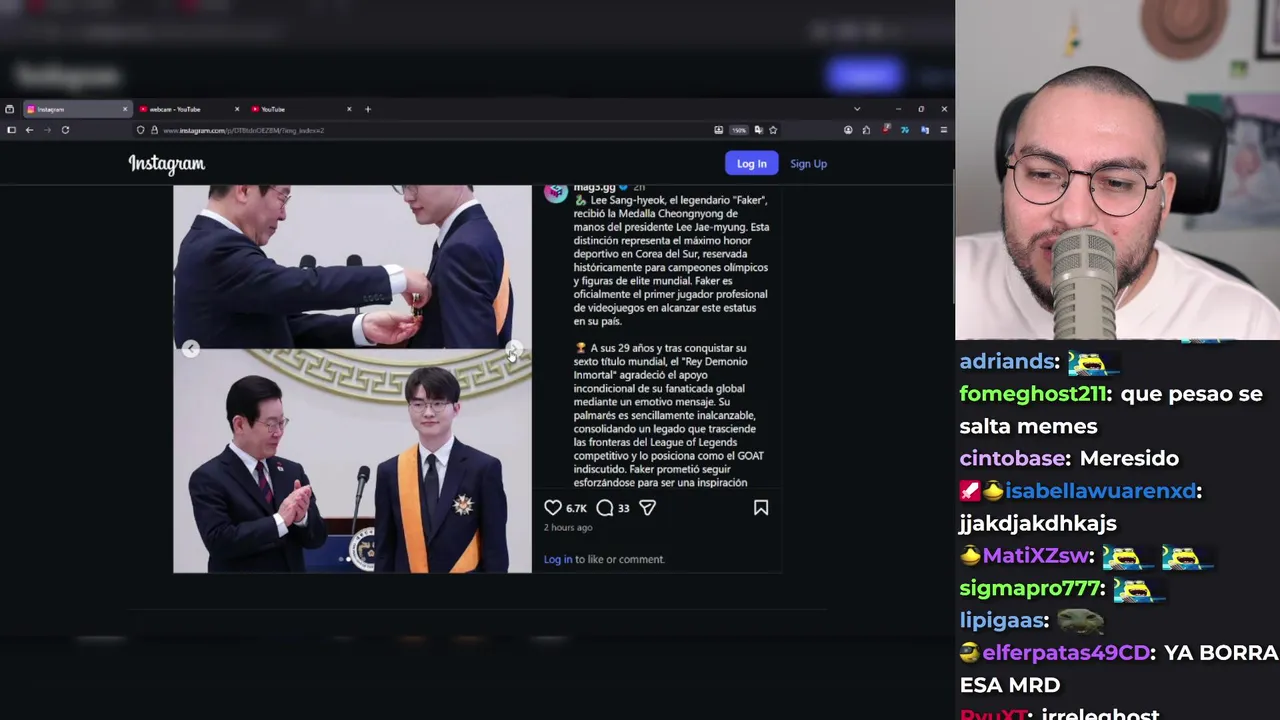Click the lipigaas username in chat
The image size is (1280, 720).
pos(1004,620)
